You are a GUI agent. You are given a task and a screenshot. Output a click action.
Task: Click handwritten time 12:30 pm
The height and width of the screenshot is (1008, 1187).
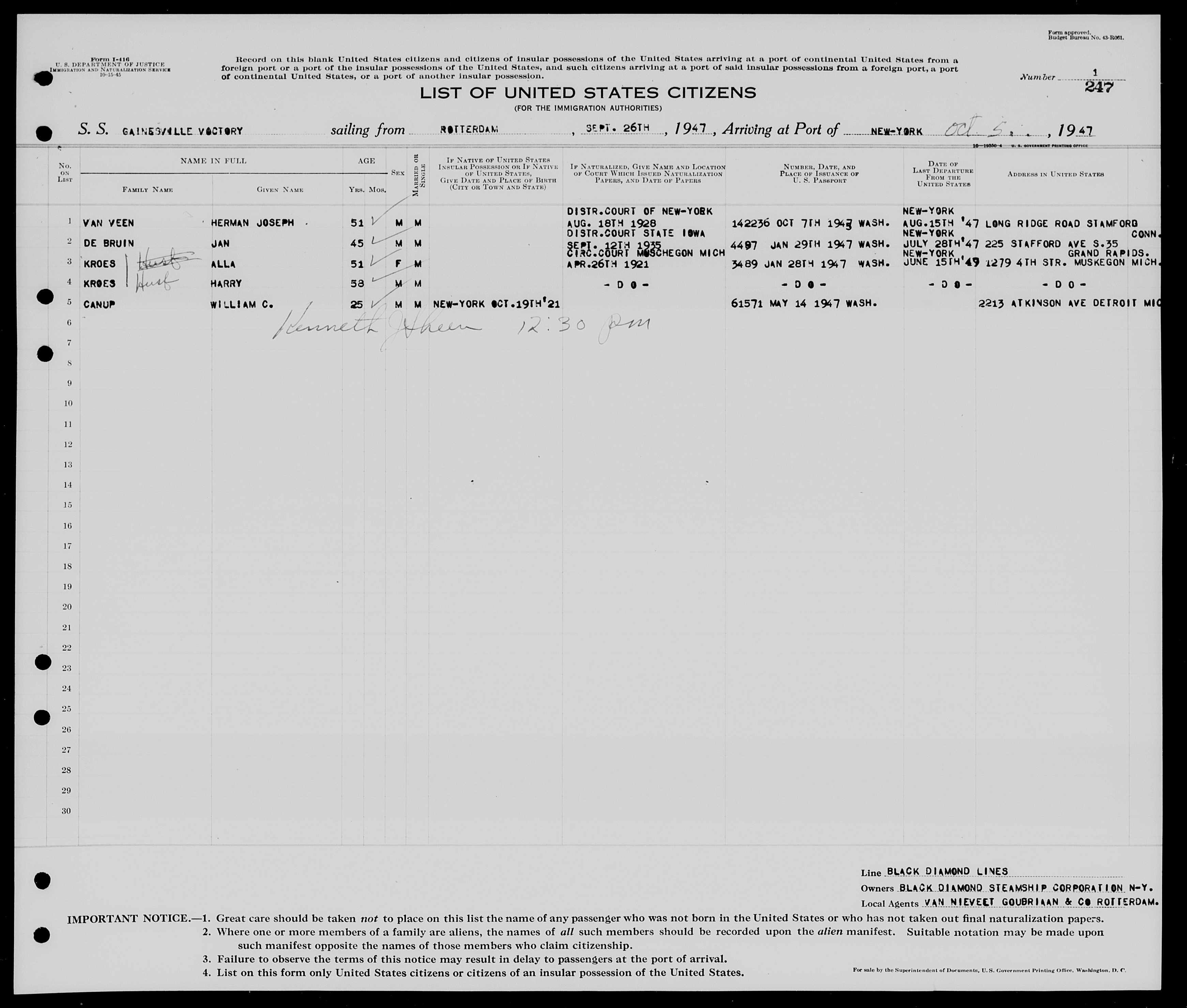click(x=583, y=326)
